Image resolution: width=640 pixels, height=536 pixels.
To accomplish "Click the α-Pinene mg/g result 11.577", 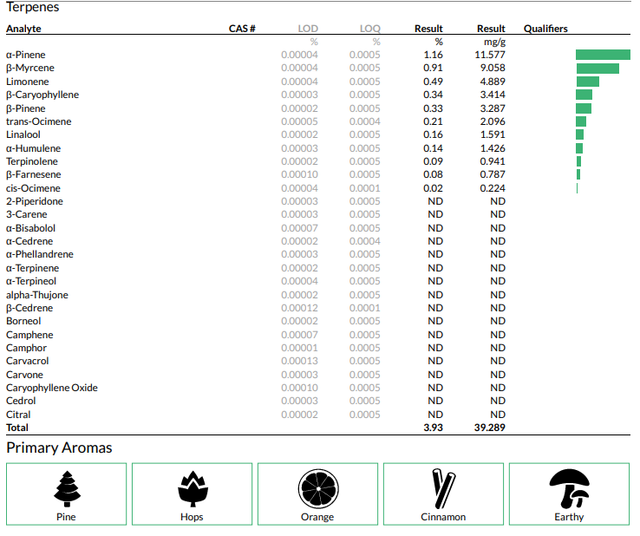I will [490, 55].
